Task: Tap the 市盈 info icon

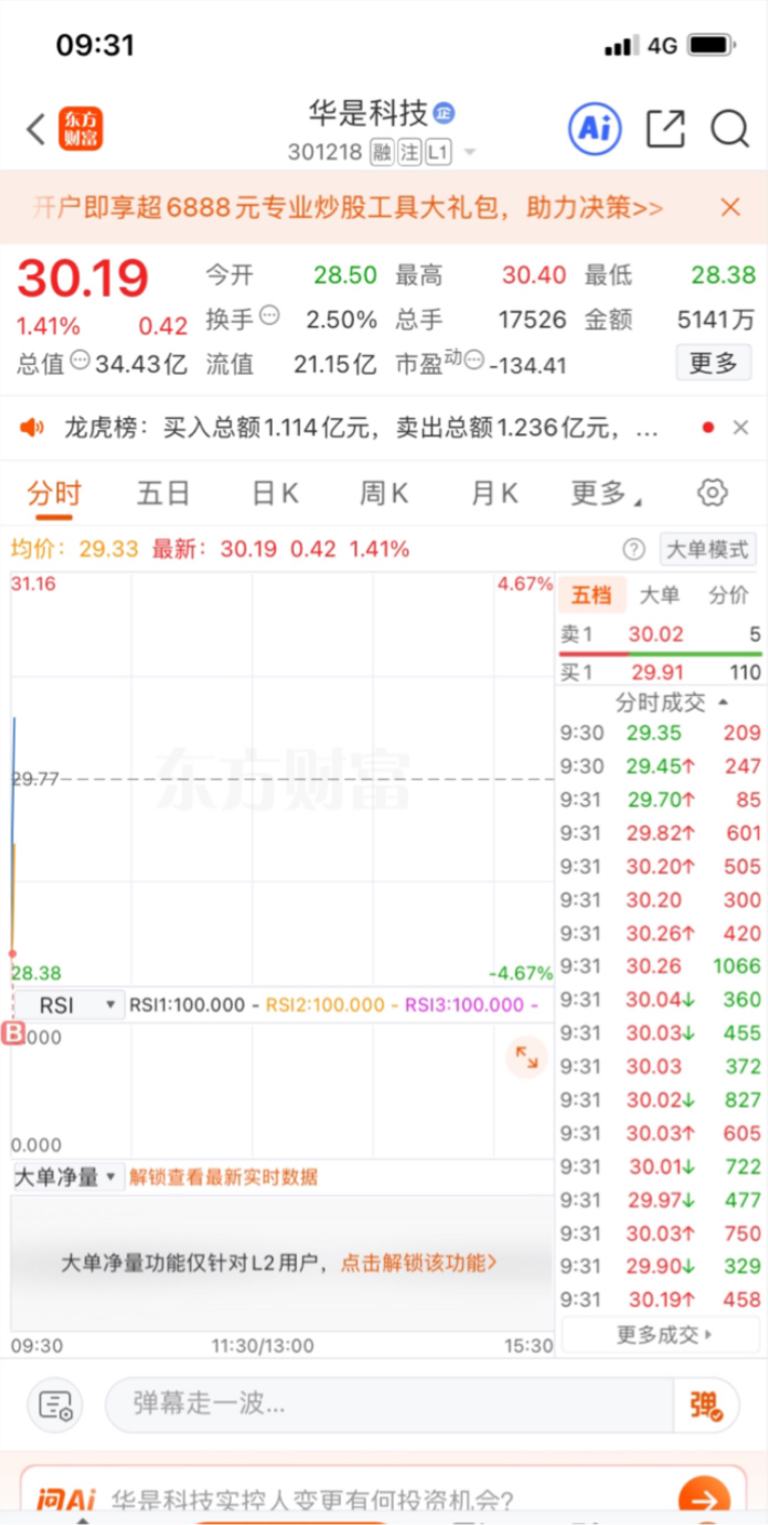Action: coord(475,360)
